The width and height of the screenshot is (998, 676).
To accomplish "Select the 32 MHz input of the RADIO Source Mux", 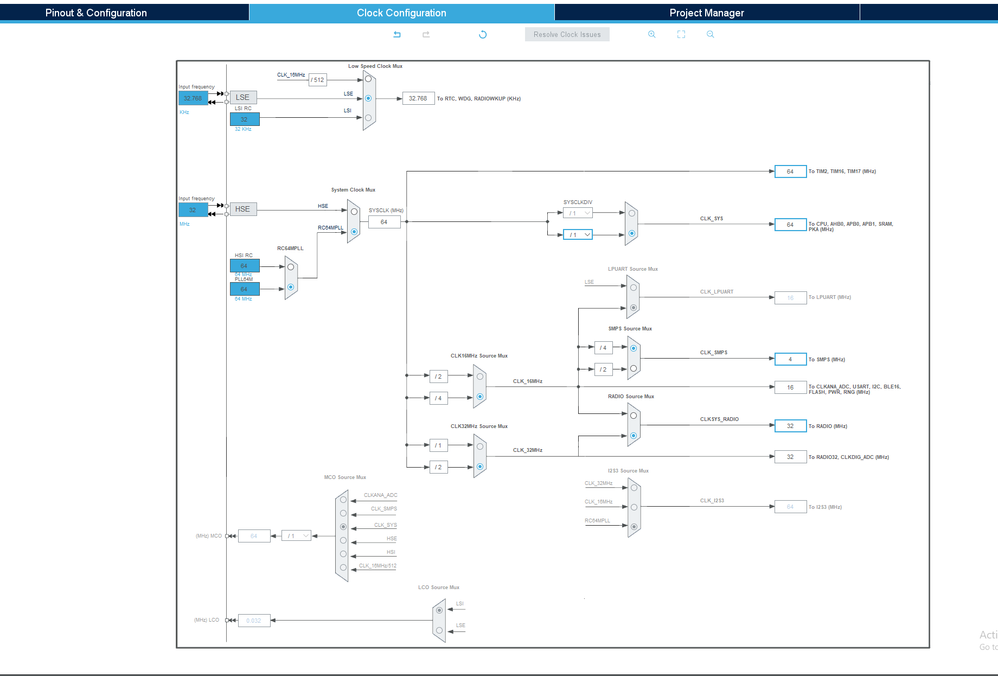I will coord(633,436).
